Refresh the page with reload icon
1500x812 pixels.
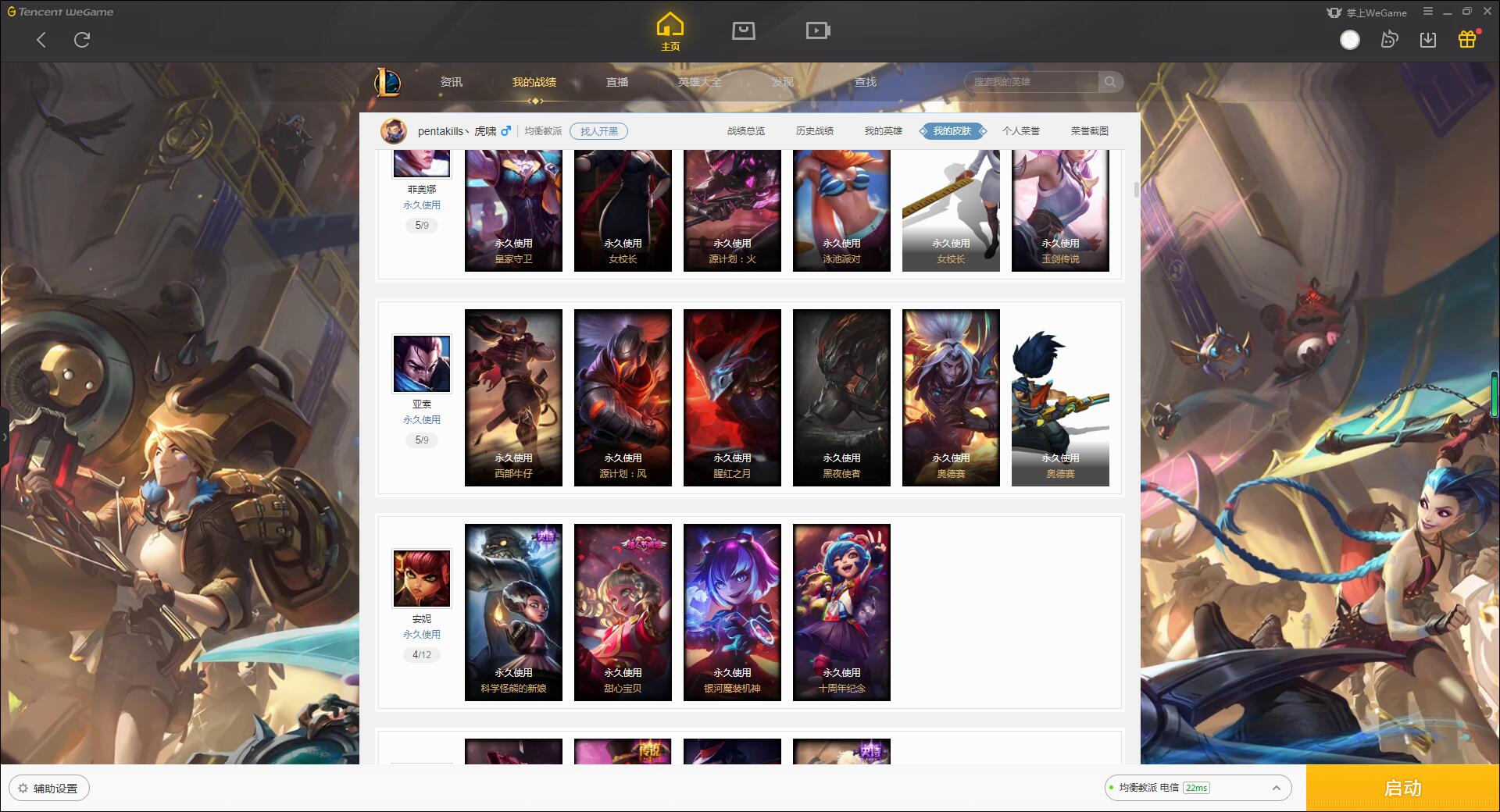click(82, 40)
